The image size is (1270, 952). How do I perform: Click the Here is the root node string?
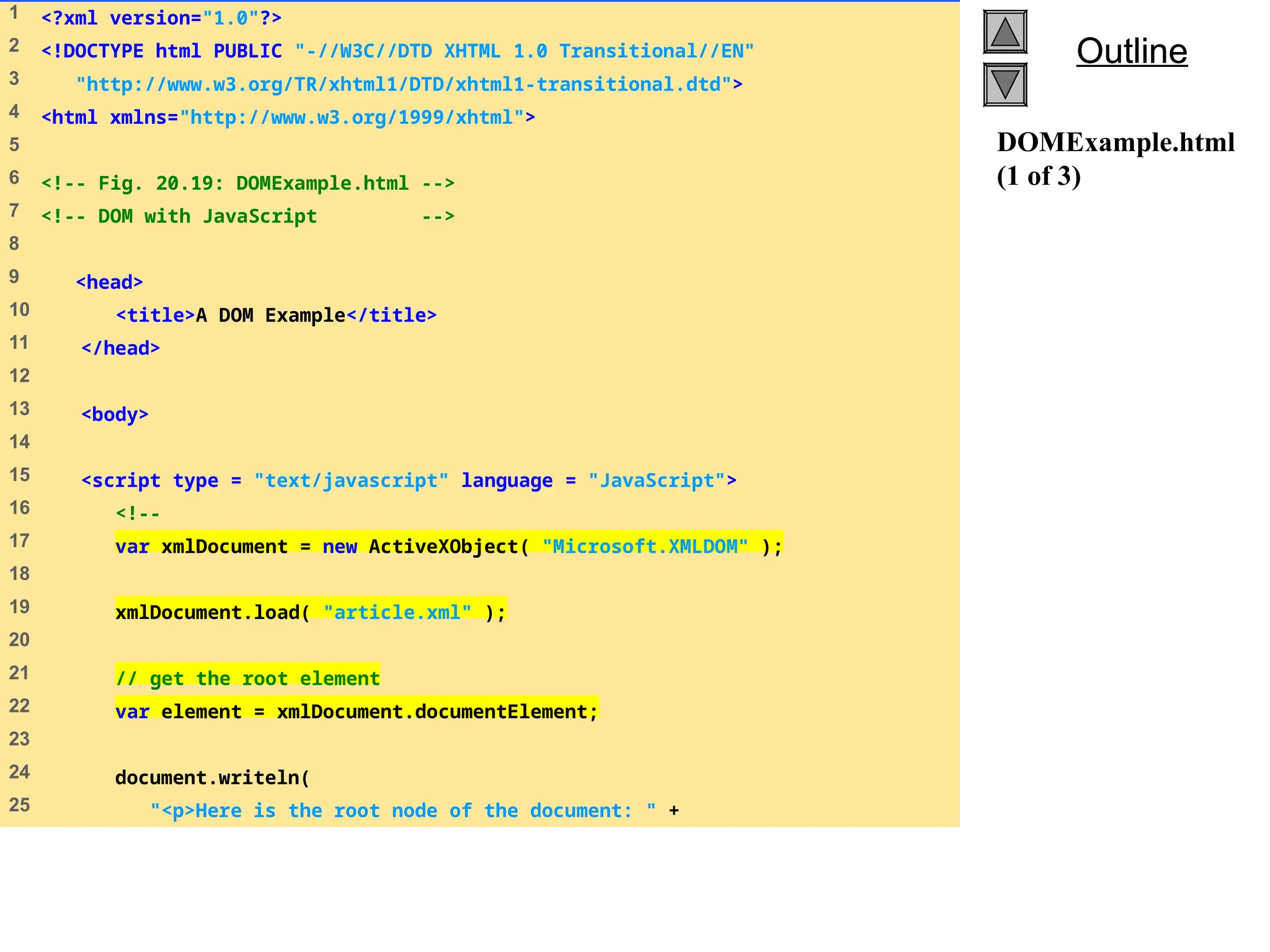click(403, 810)
